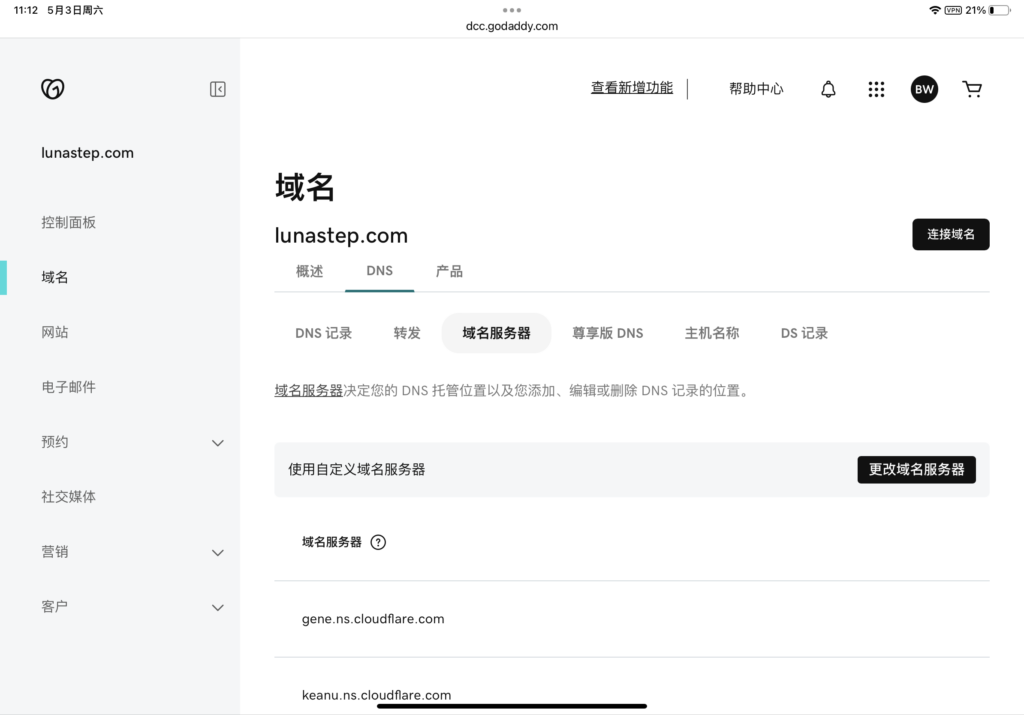Click the GoDaddy heart logo
1024x715 pixels.
tap(53, 89)
